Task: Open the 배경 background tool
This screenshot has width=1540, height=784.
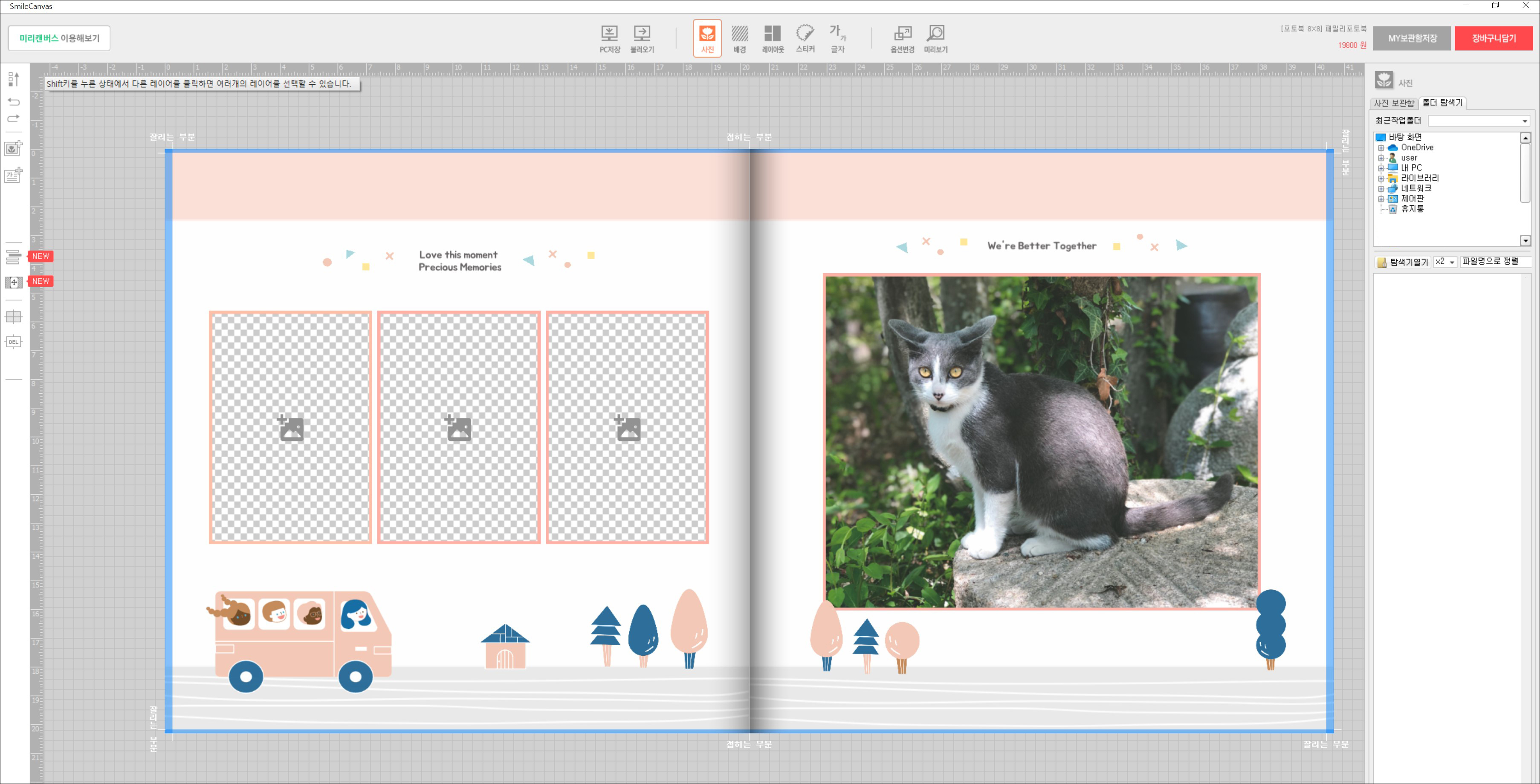Action: point(740,39)
